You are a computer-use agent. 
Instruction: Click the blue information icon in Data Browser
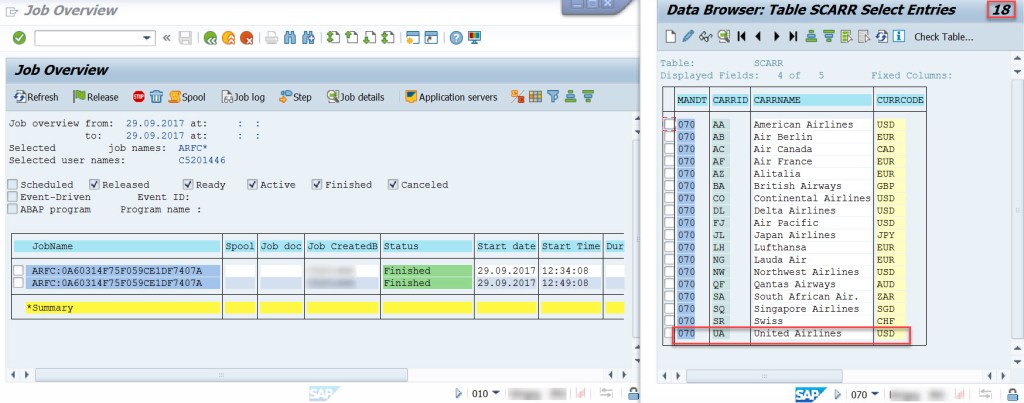(x=899, y=37)
